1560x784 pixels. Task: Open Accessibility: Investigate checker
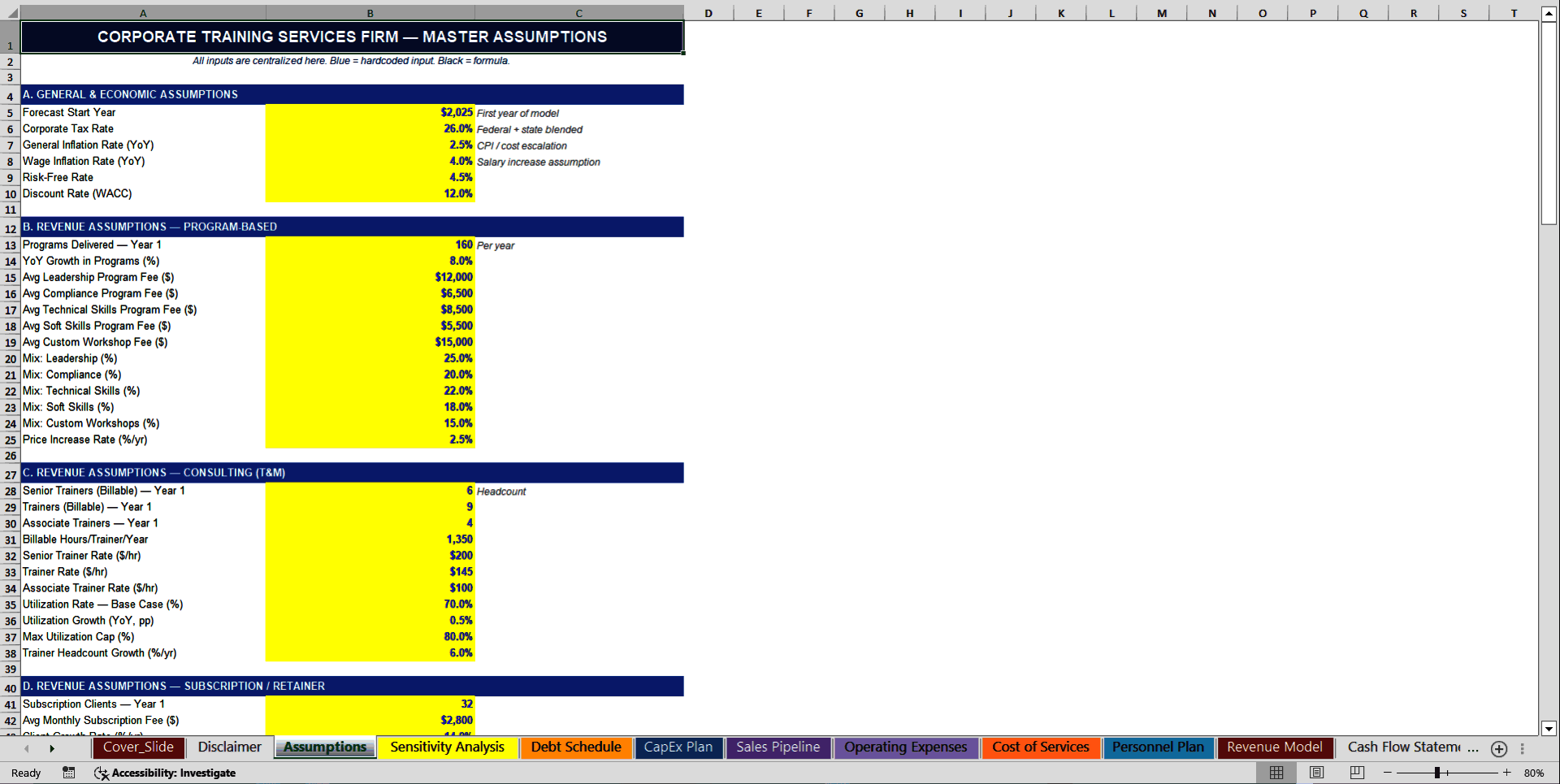tap(166, 773)
